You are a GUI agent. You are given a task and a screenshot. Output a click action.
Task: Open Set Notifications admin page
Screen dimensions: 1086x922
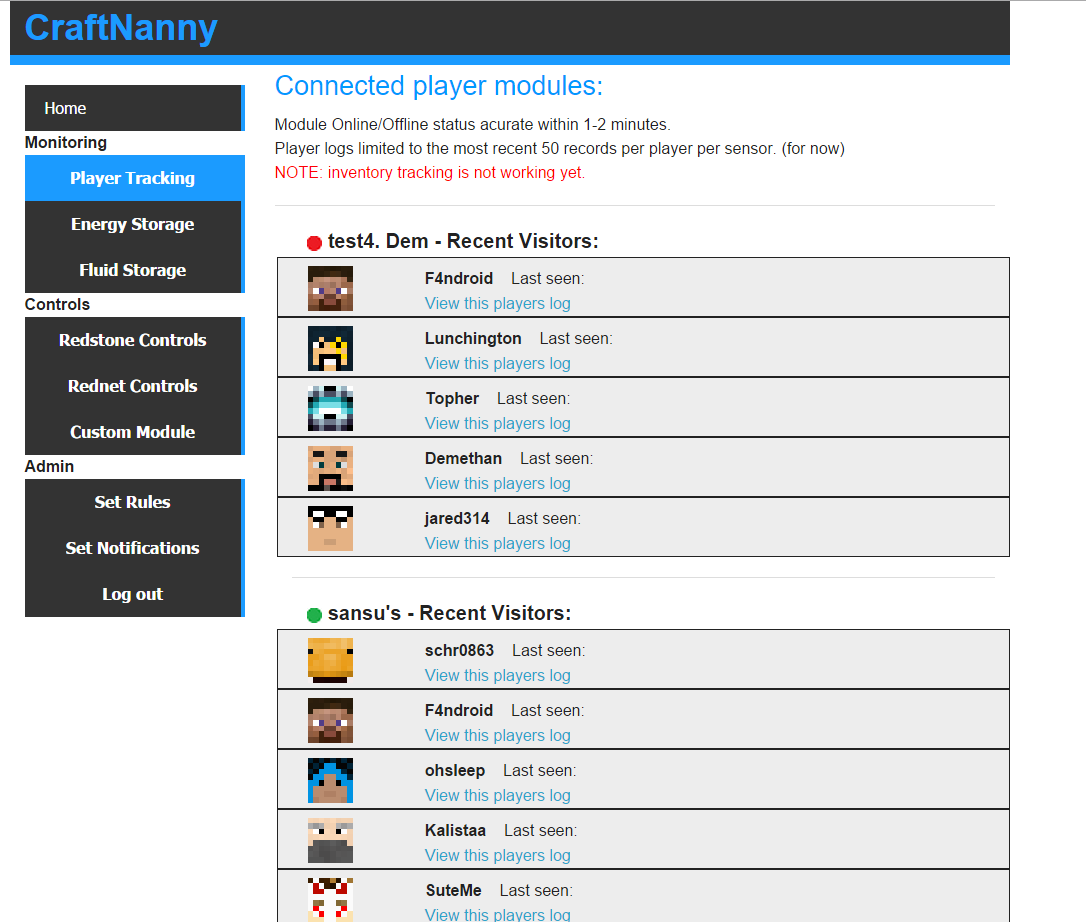[134, 548]
